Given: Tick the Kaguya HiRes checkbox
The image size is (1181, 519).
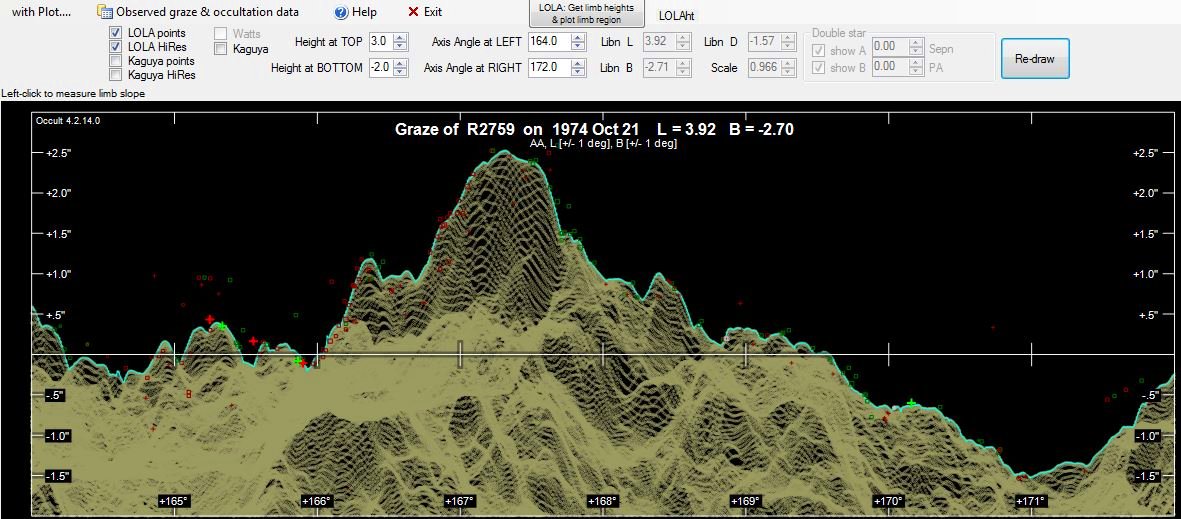Looking at the screenshot, I should point(117,75).
